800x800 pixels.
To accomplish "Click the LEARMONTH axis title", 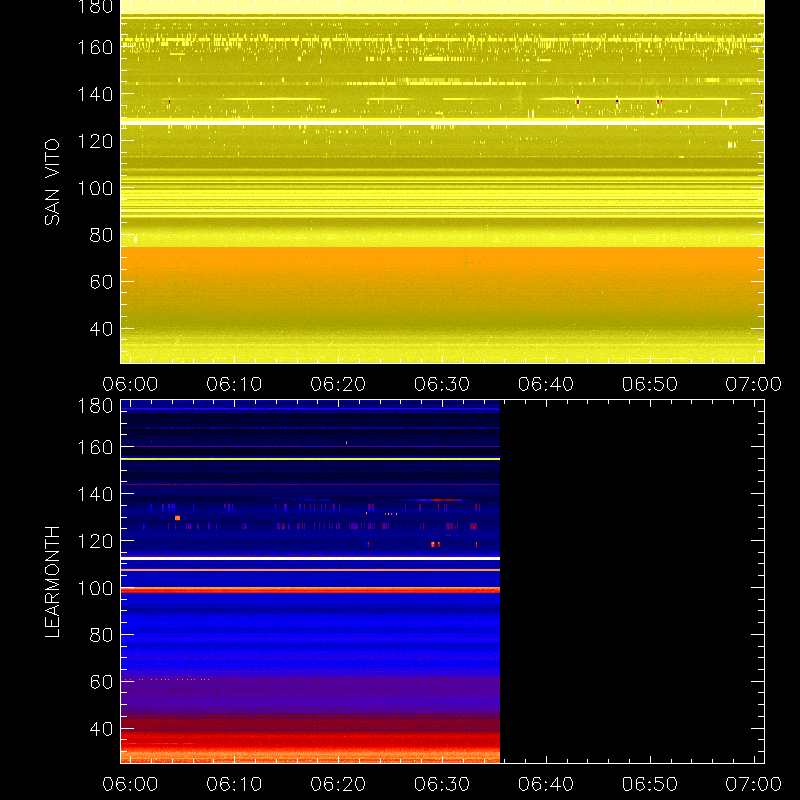I will click(52, 582).
